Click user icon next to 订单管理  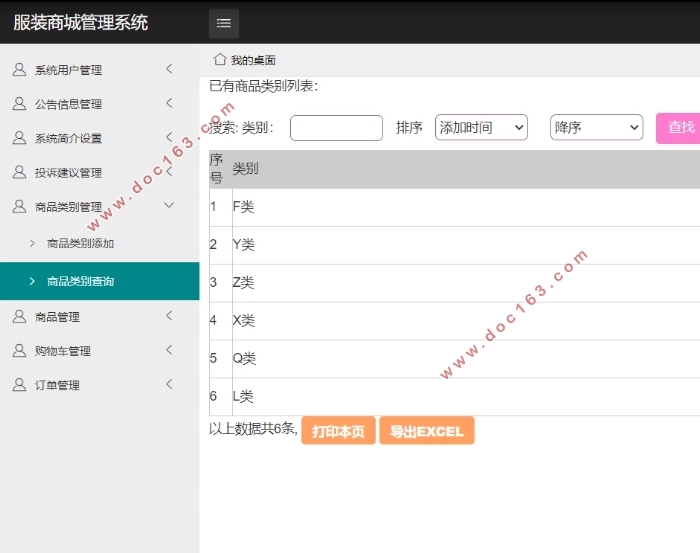[x=19, y=385]
